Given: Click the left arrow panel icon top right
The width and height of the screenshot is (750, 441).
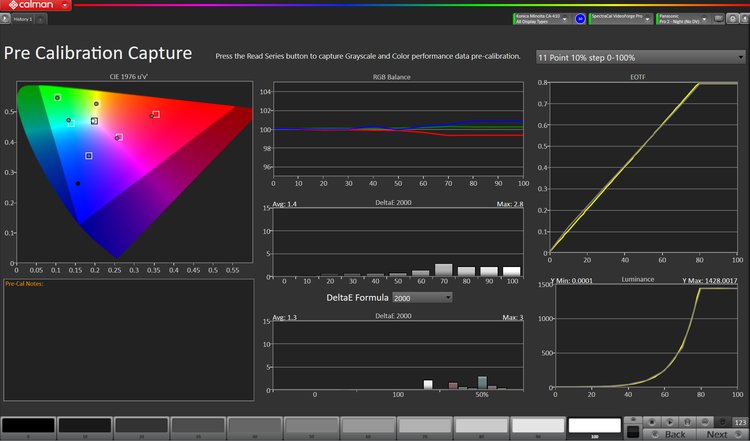Looking at the screenshot, I should (x=746, y=19).
